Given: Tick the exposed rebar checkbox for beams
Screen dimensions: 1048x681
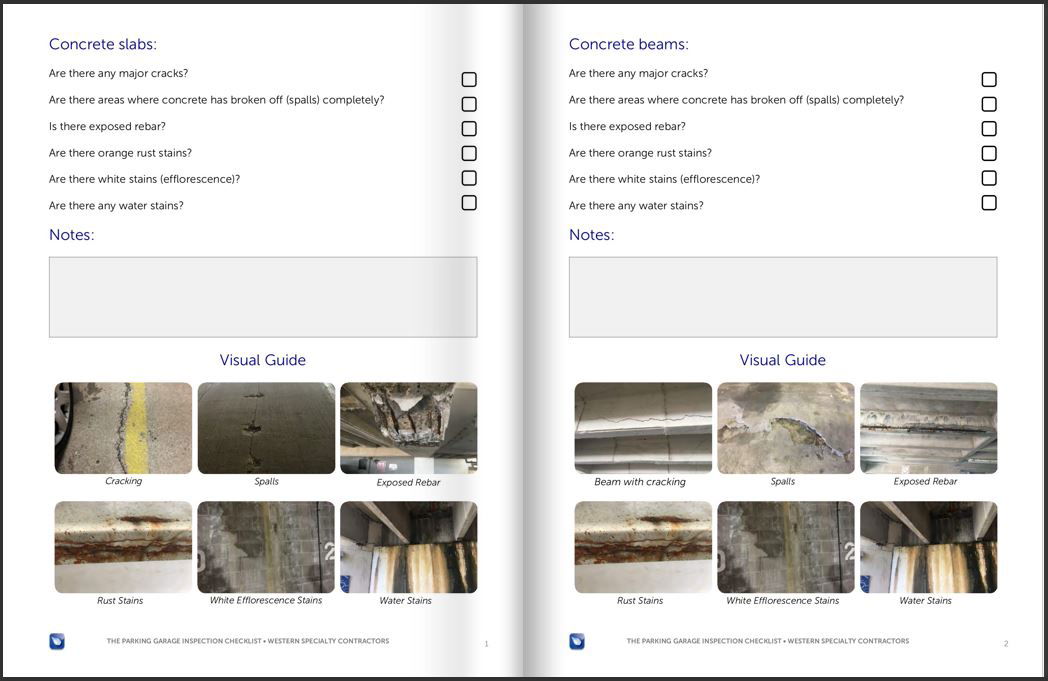Looking at the screenshot, I should tap(989, 128).
